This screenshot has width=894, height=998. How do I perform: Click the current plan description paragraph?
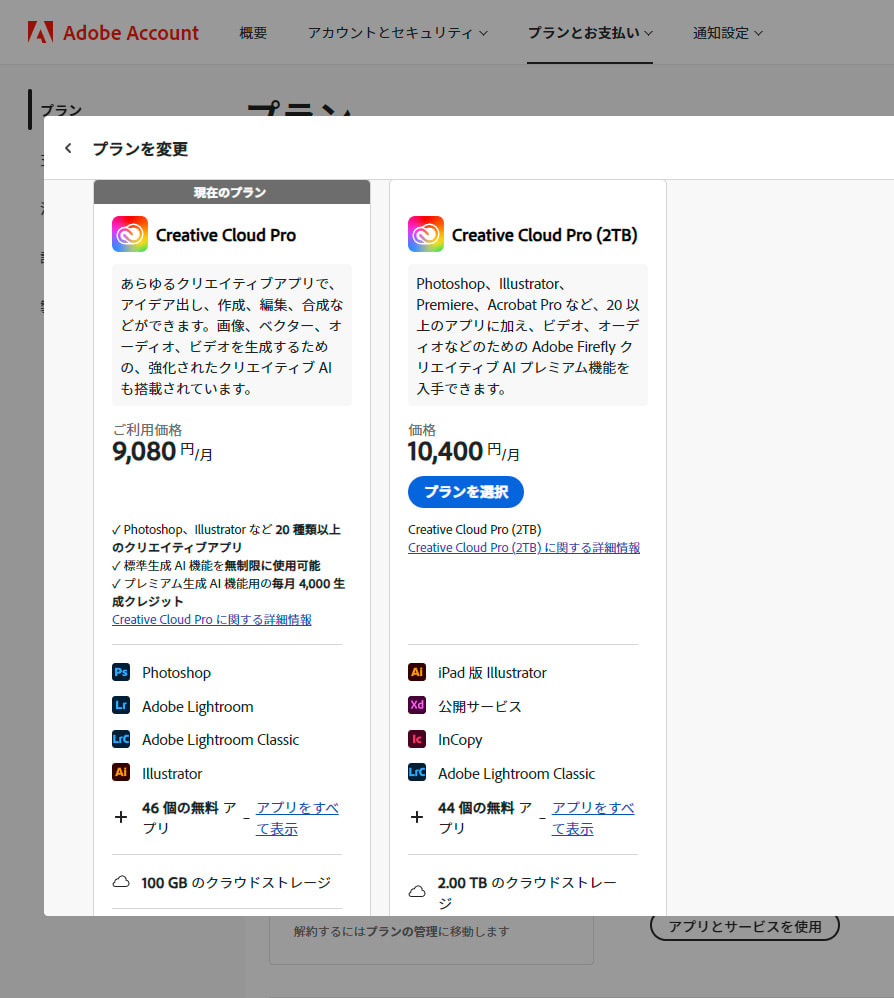coord(232,335)
